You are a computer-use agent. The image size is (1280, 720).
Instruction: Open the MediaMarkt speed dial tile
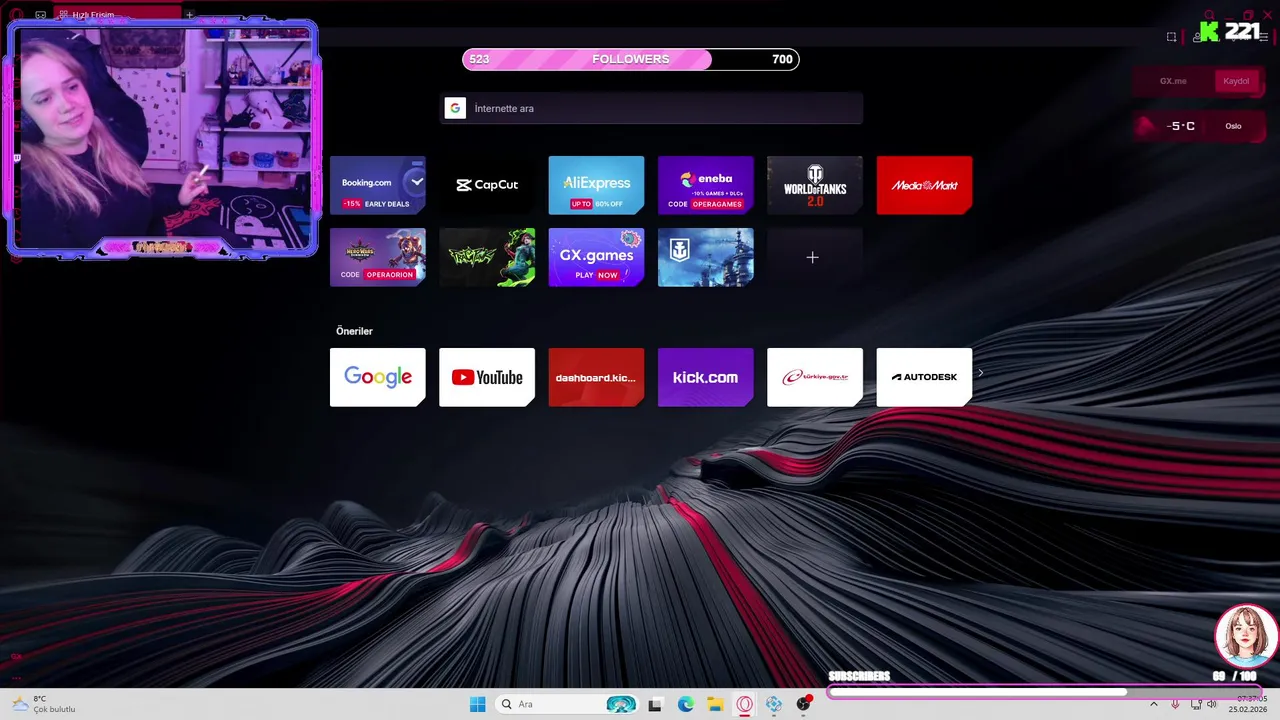pos(924,185)
